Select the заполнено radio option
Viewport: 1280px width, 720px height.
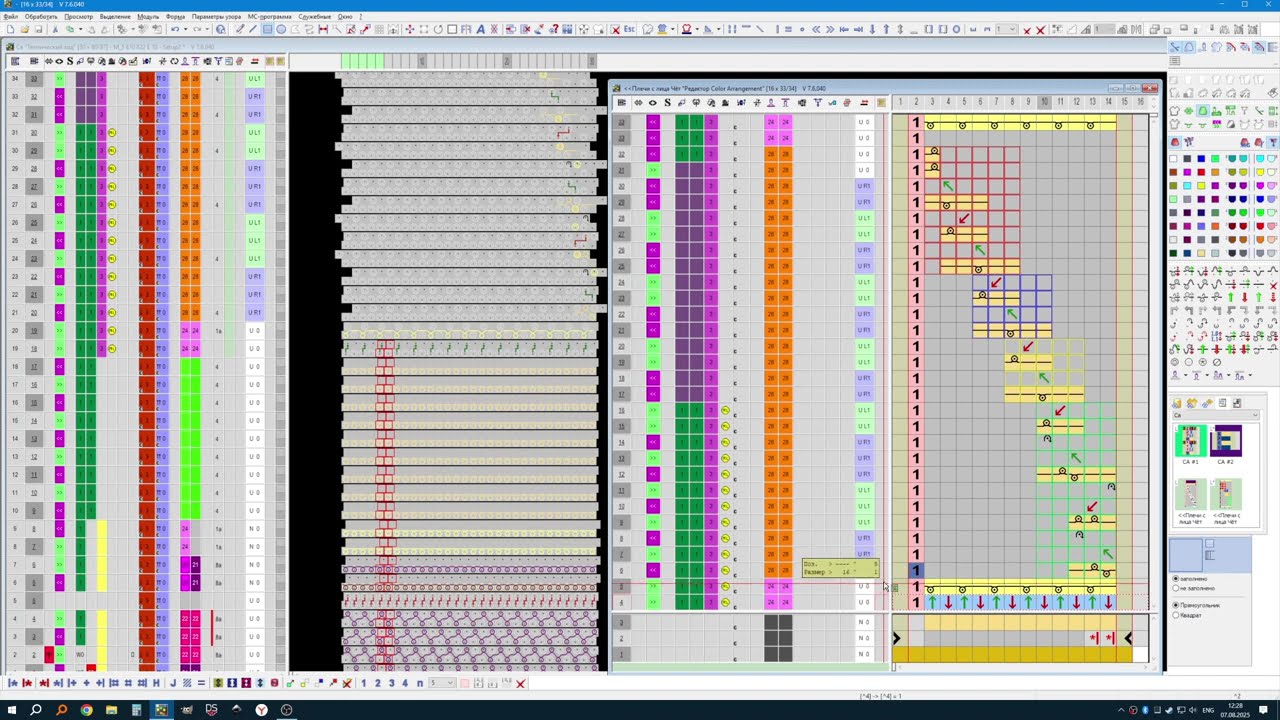(1176, 578)
